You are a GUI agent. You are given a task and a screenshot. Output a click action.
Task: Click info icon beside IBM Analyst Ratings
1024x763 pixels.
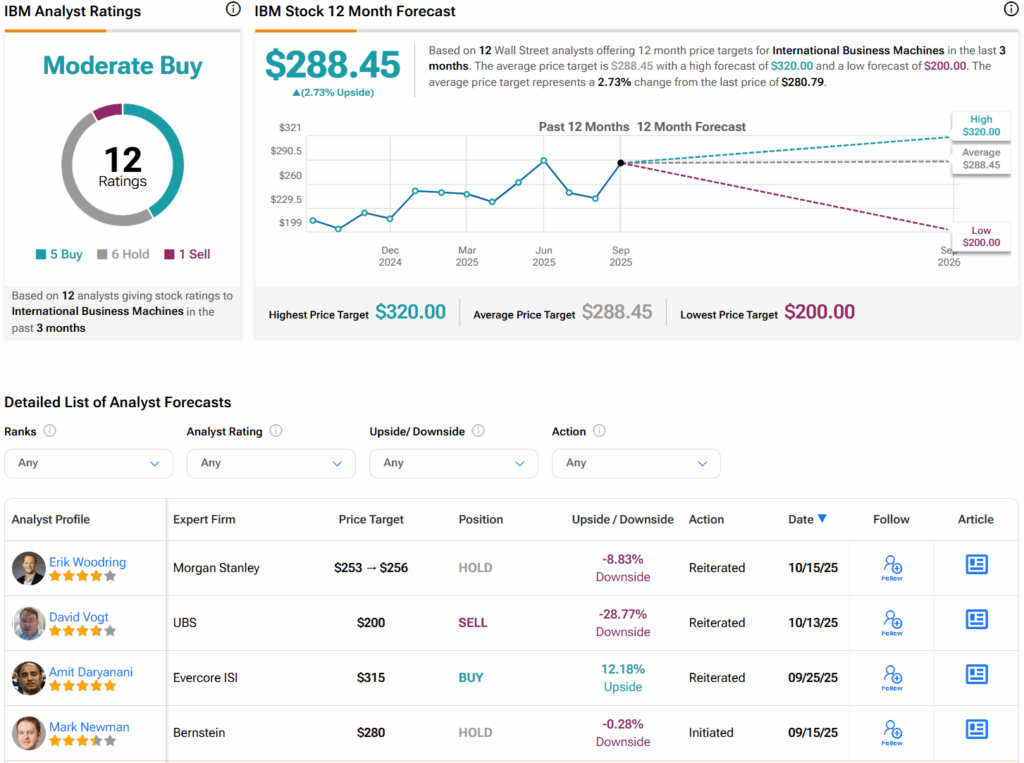(x=233, y=10)
